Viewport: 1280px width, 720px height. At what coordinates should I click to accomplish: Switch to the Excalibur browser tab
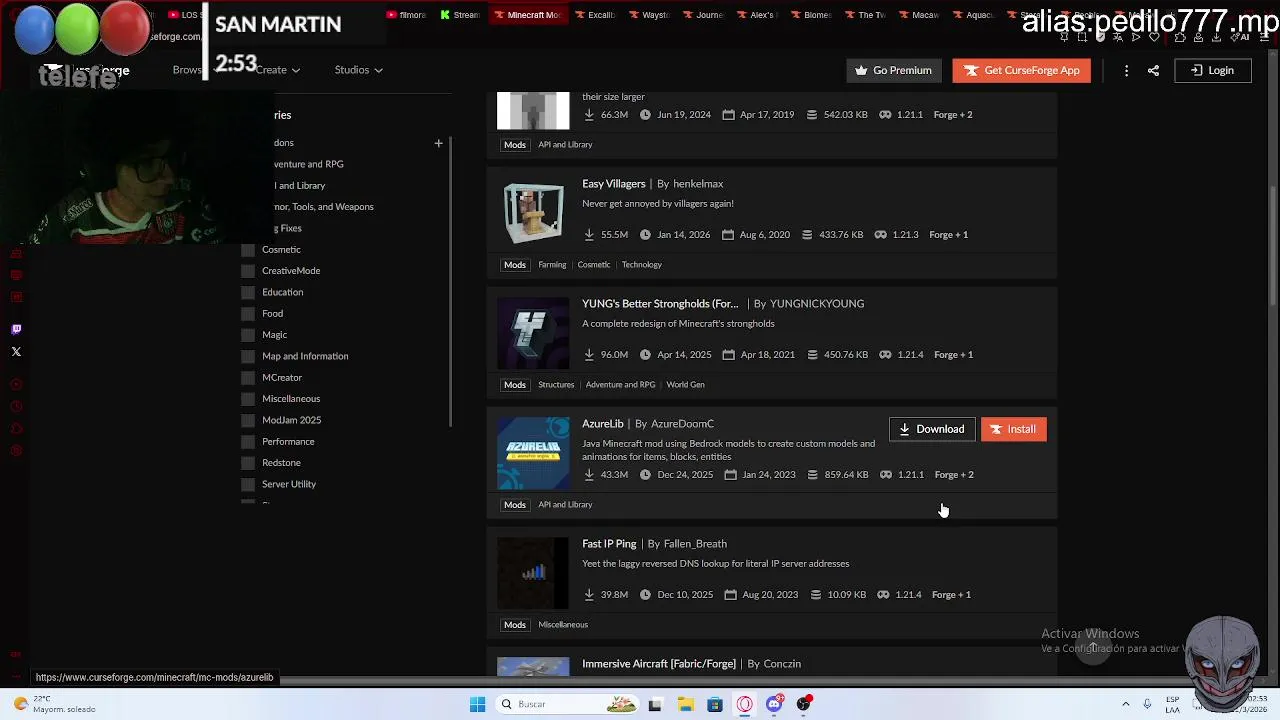tap(594, 15)
